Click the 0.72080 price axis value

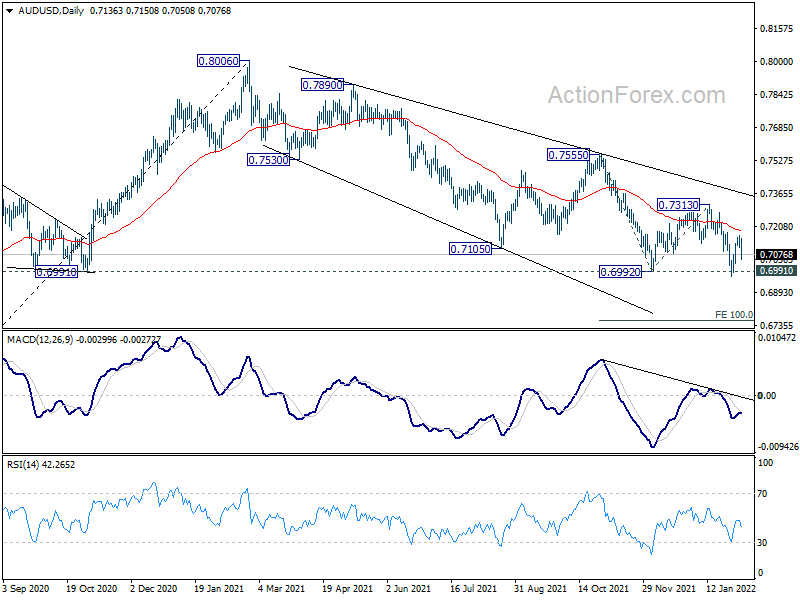pos(777,227)
